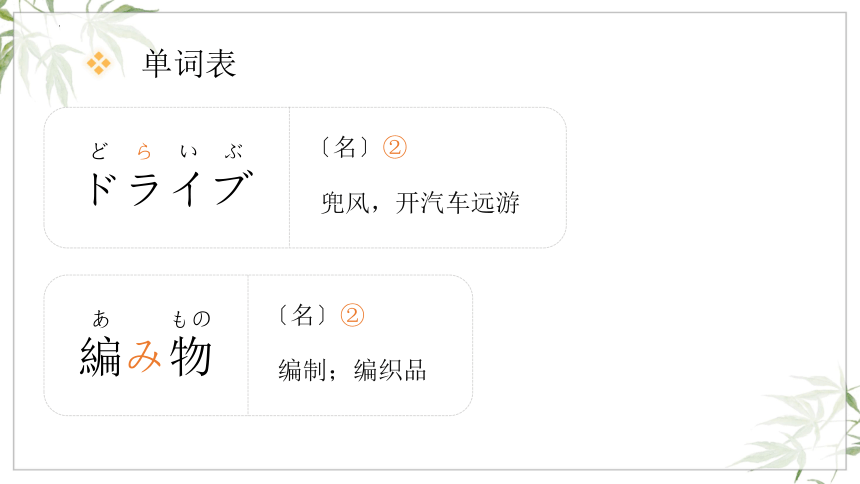860x484 pixels.
Task: Click the 〔名〕 label in the 編み物 card
Action: (302, 315)
